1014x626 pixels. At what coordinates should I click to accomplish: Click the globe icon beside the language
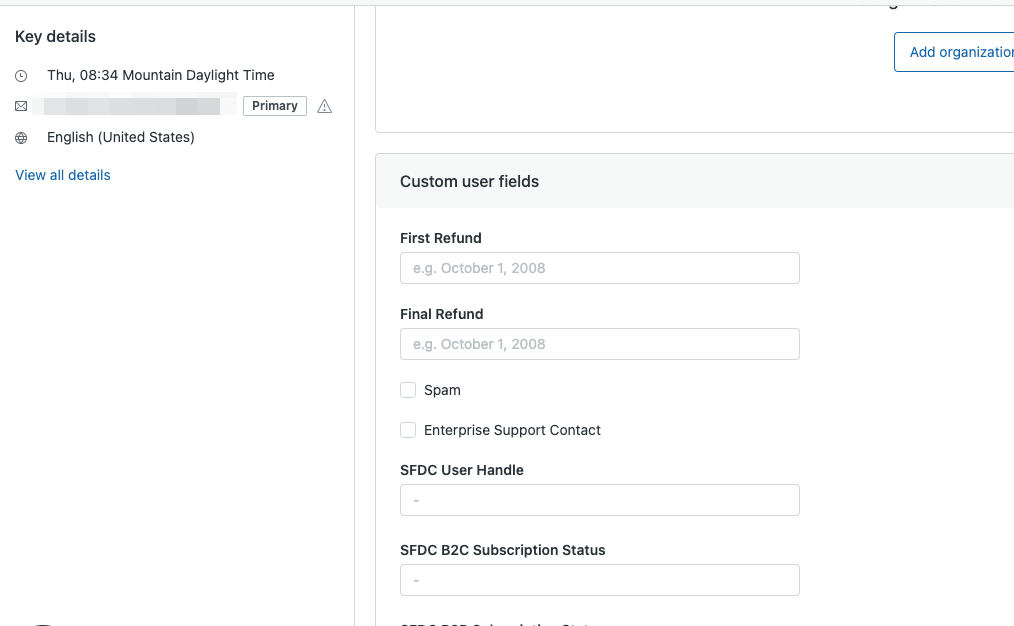21,138
